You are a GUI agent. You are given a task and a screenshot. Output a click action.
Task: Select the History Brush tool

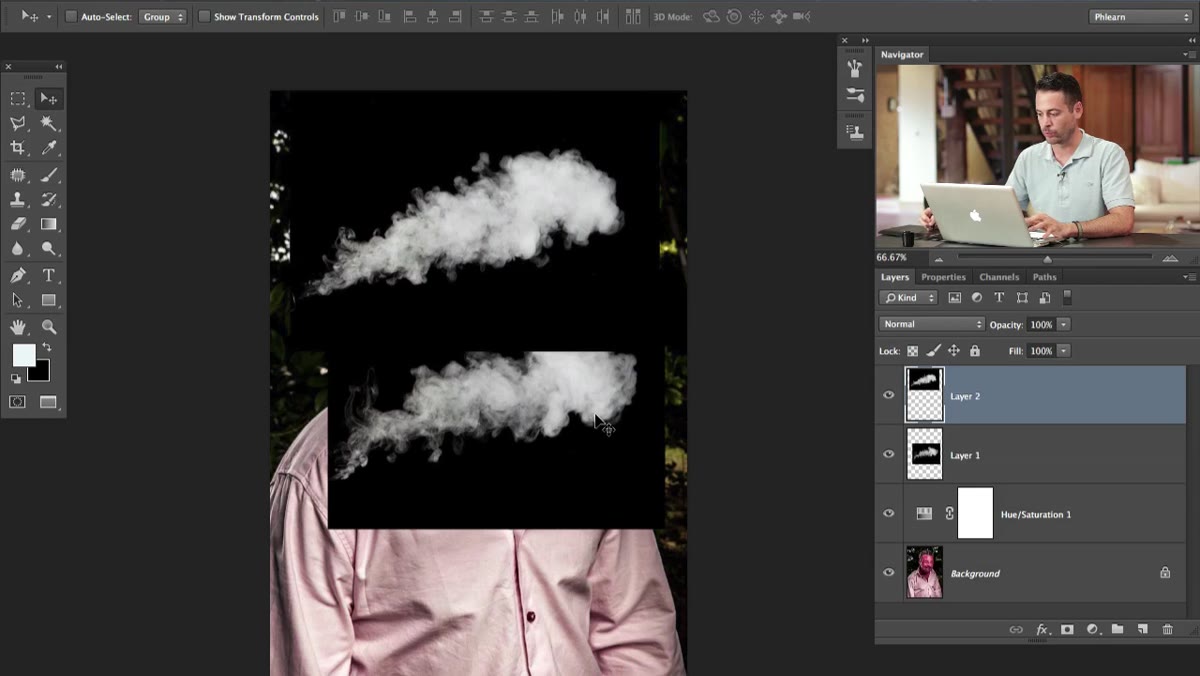point(48,200)
